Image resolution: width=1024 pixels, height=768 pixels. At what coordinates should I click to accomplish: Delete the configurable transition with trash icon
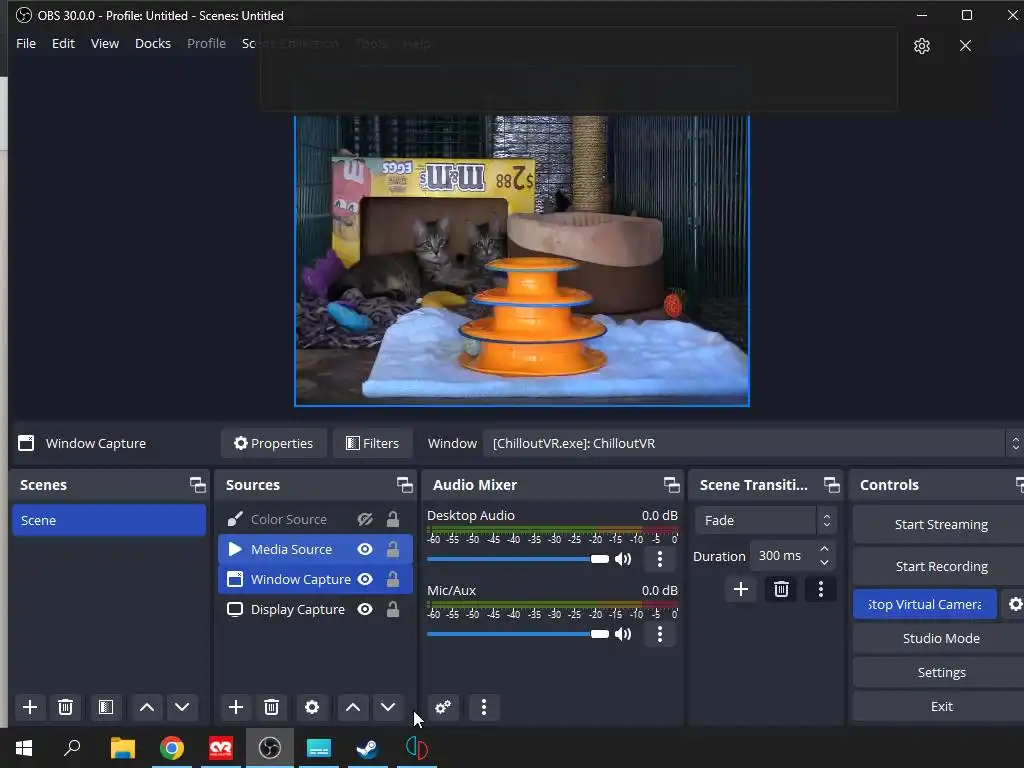(x=781, y=589)
